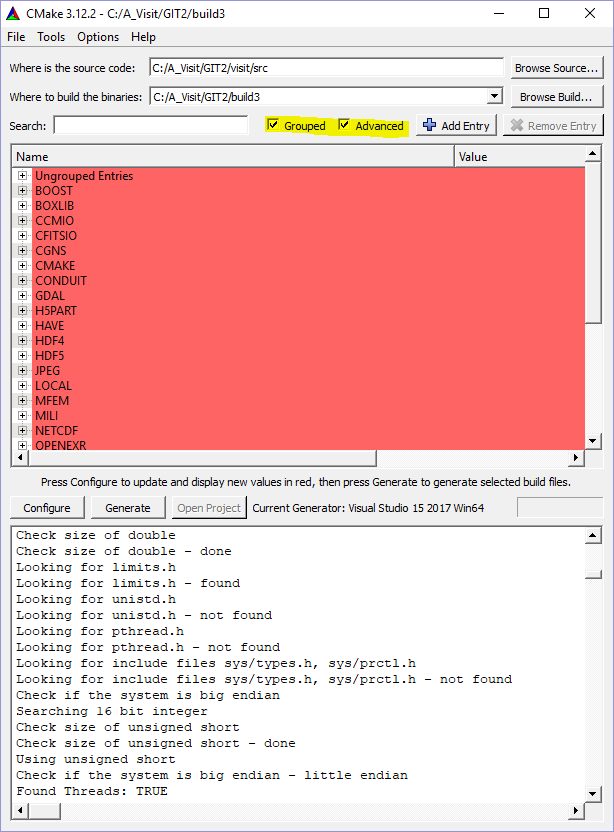
Task: Maximize the CMake window
Action: [x=544, y=13]
